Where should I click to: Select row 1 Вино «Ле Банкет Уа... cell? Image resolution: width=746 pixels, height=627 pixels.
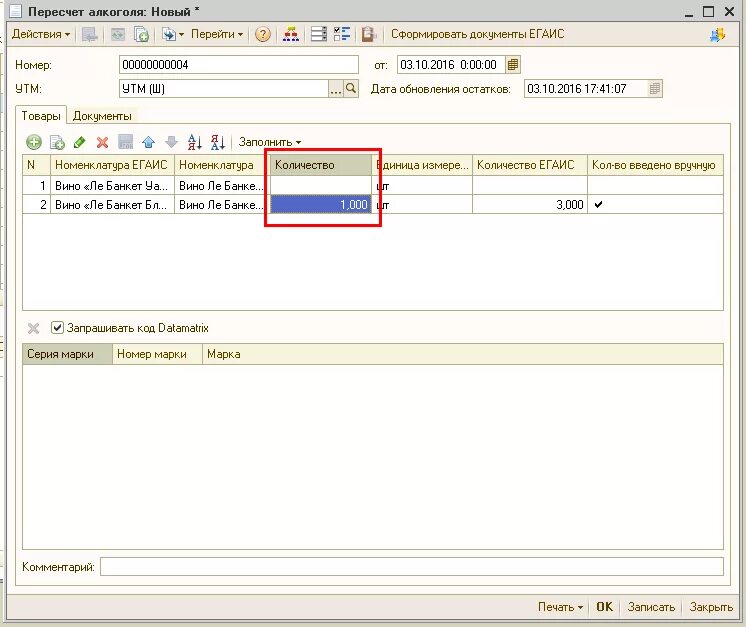112,186
